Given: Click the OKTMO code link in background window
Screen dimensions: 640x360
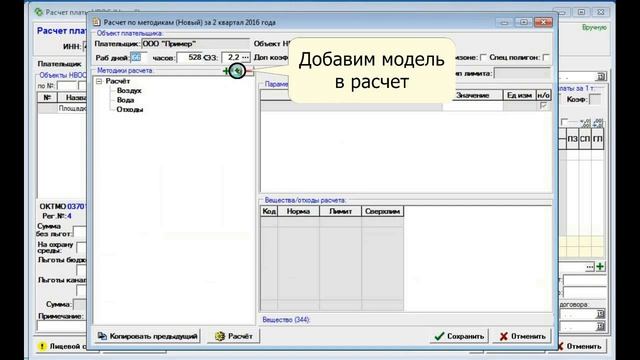Looking at the screenshot, I should coord(77,207).
